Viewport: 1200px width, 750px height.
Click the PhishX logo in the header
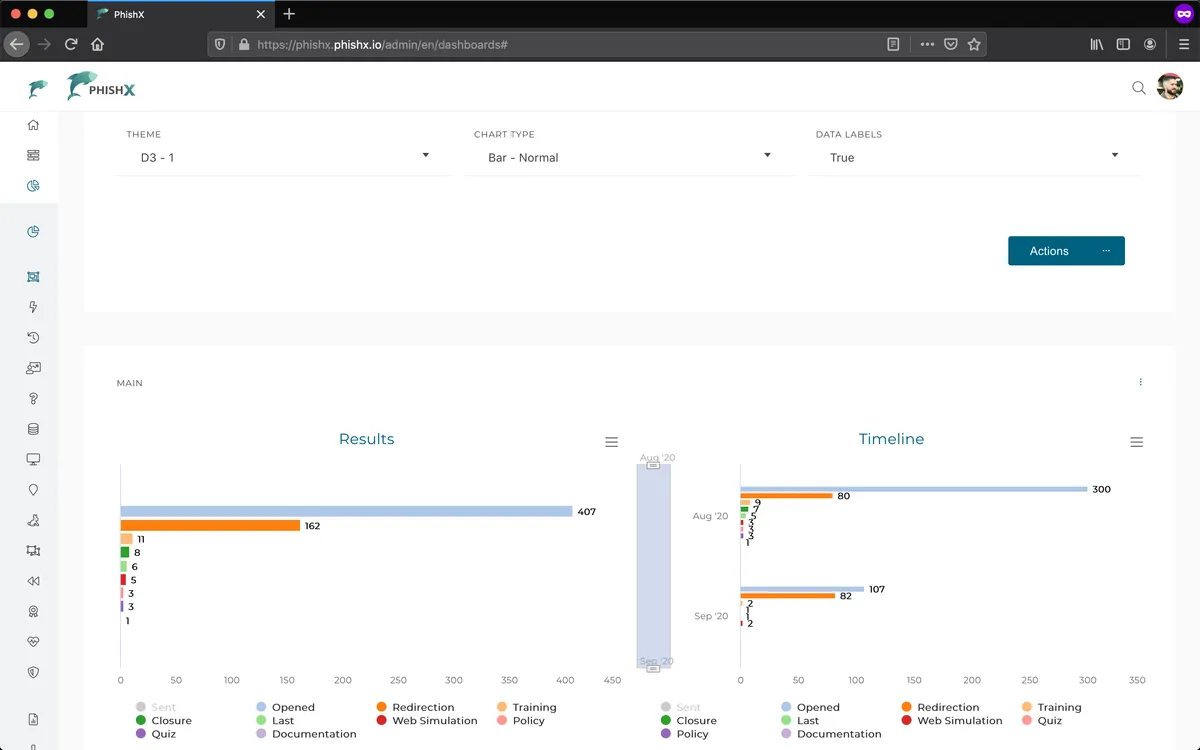[101, 87]
